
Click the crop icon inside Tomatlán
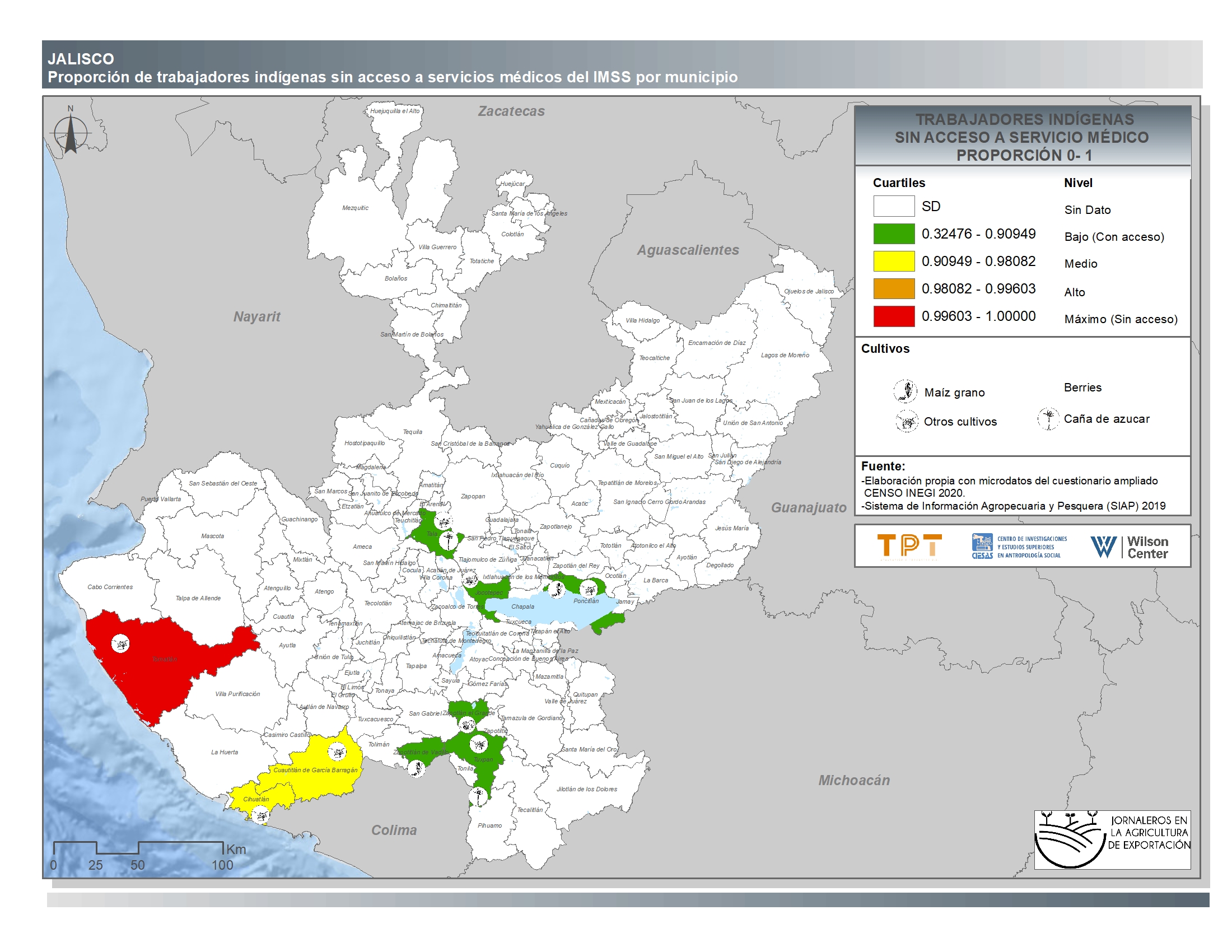pyautogui.click(x=120, y=643)
